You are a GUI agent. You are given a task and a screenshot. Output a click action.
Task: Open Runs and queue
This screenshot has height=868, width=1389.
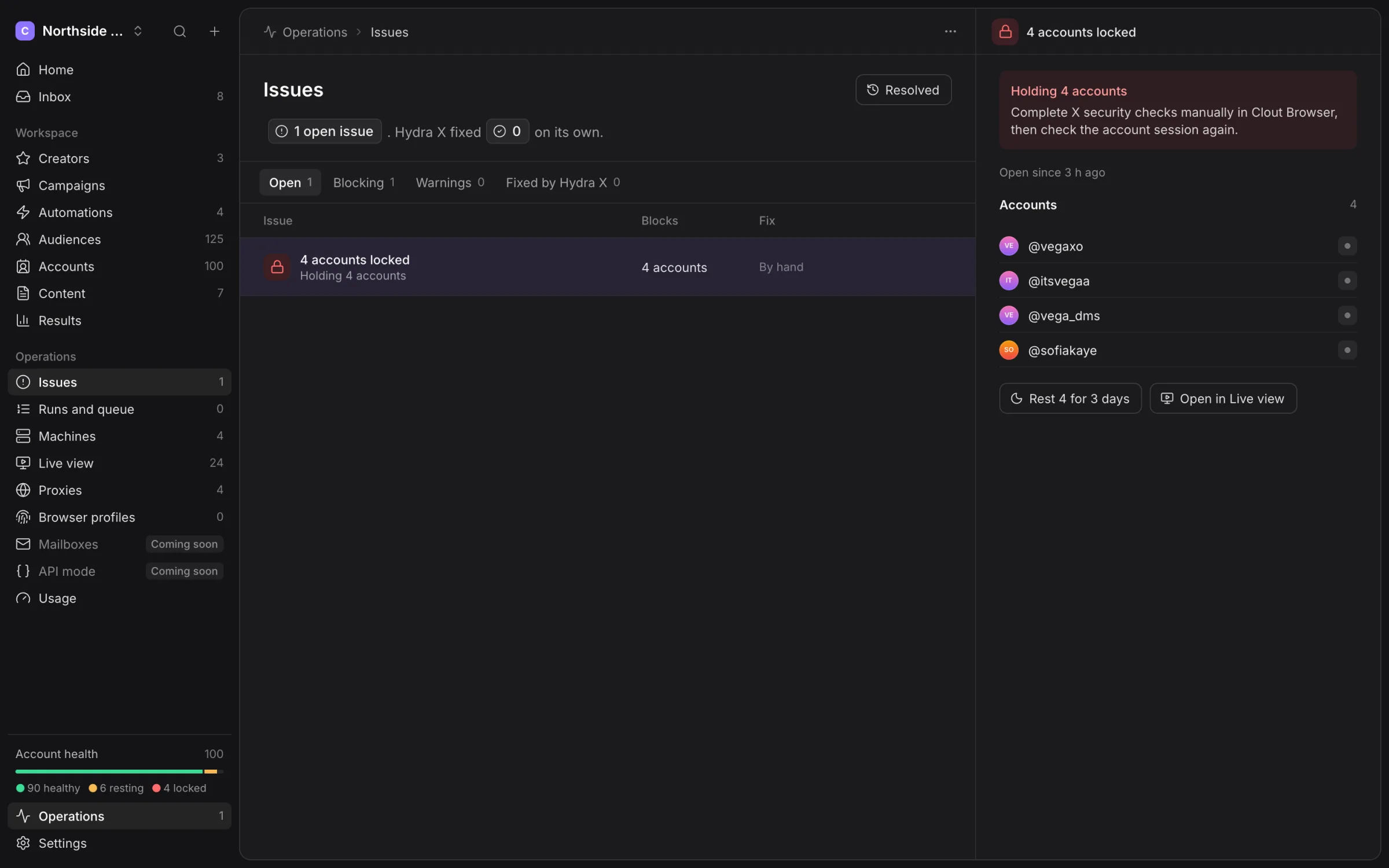point(119,409)
